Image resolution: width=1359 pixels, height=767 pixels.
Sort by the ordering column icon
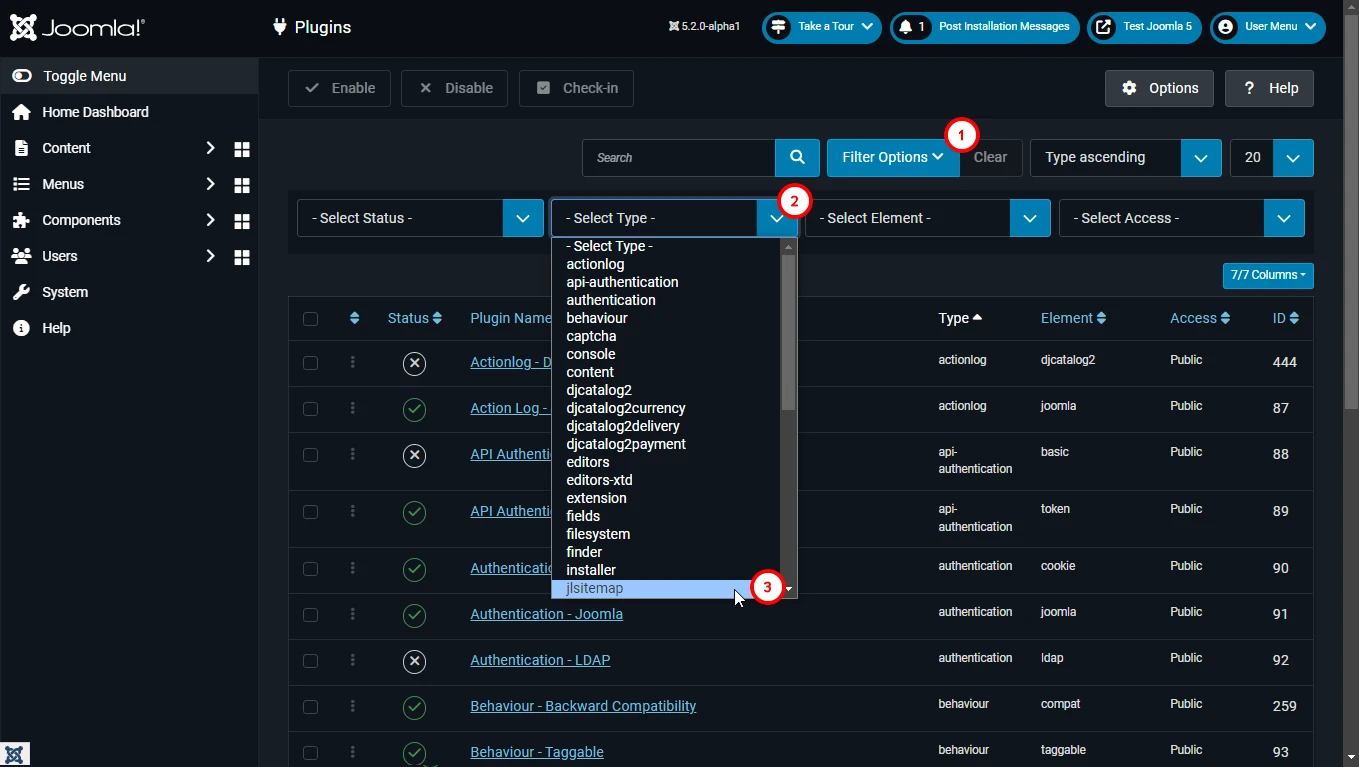(x=354, y=318)
